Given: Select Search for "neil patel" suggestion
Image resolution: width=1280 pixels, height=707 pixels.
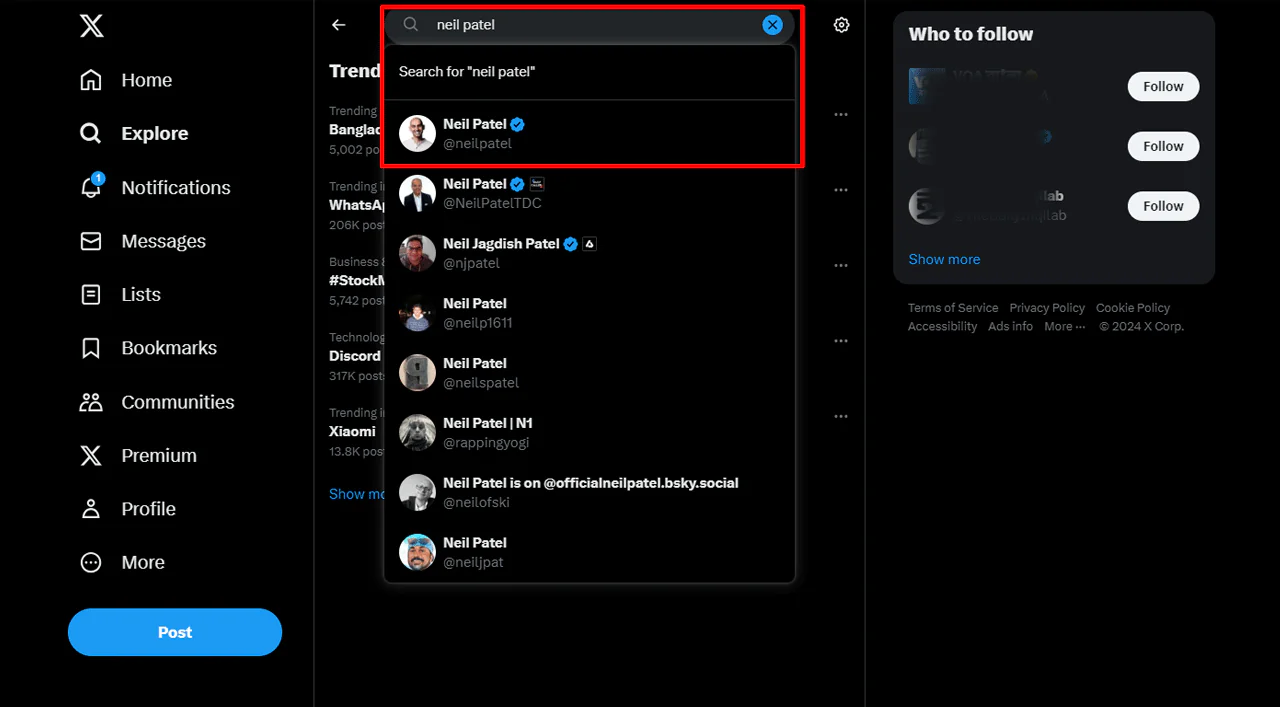Looking at the screenshot, I should click(x=590, y=72).
